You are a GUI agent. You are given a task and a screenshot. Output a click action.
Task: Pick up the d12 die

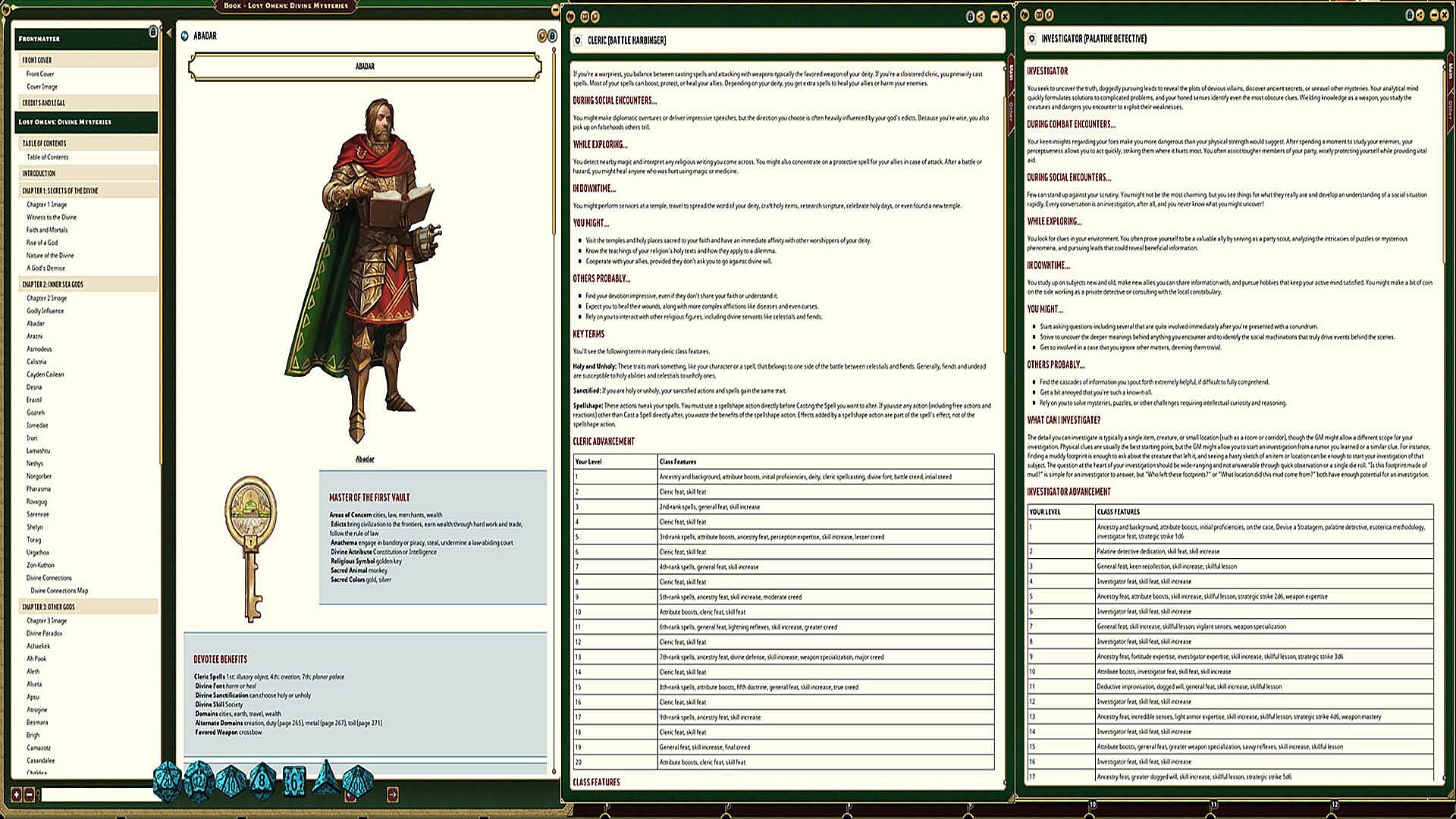(199, 781)
